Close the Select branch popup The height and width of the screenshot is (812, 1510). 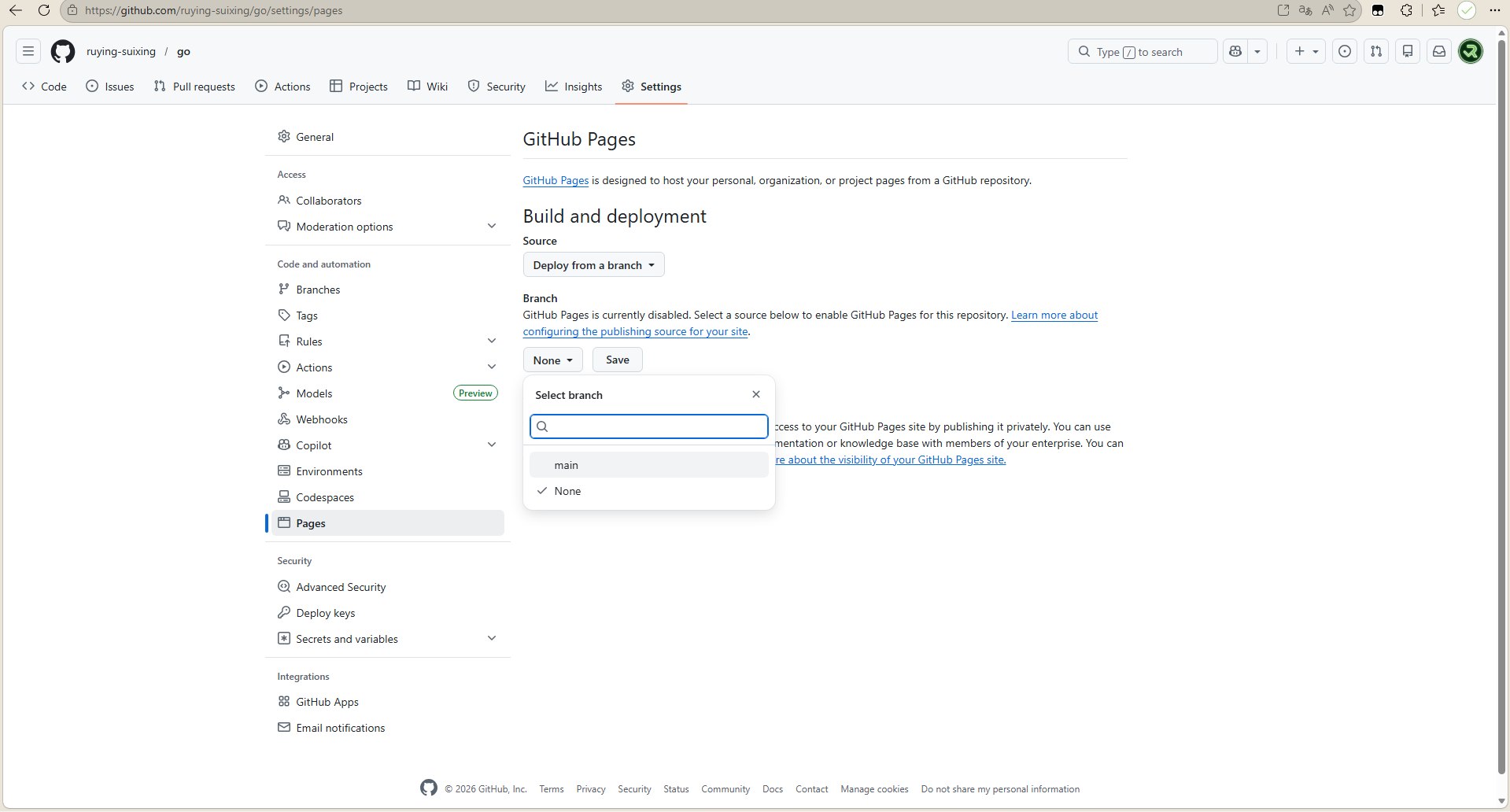(756, 394)
